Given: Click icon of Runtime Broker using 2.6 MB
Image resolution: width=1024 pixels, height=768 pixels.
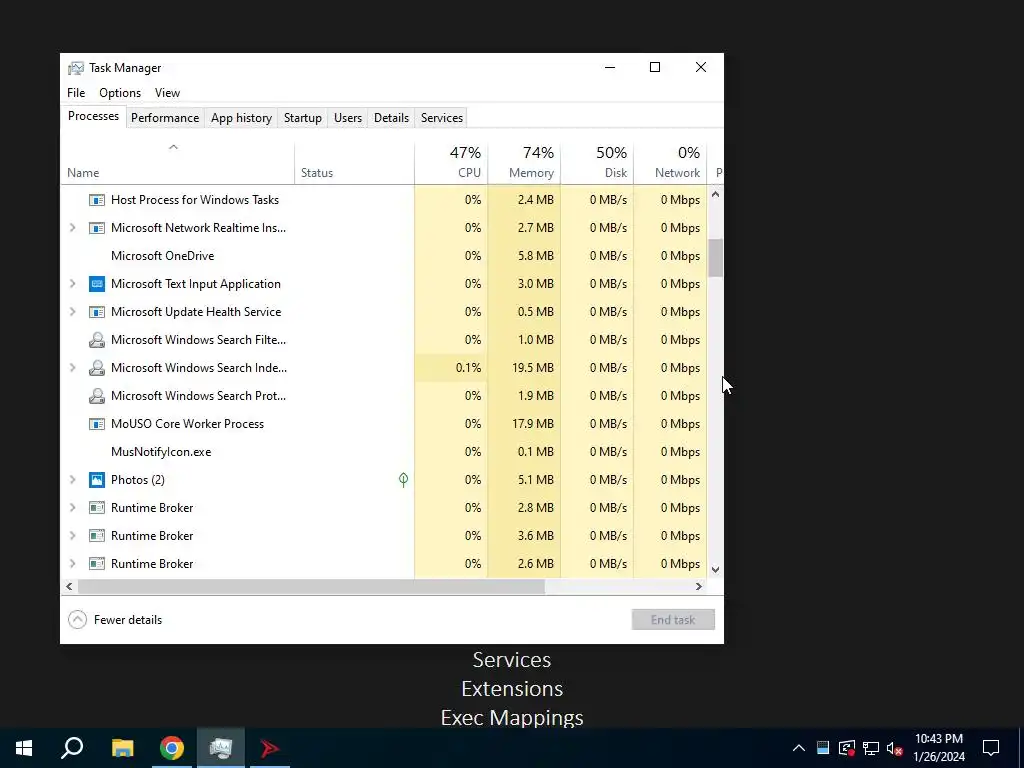Looking at the screenshot, I should [x=97, y=564].
